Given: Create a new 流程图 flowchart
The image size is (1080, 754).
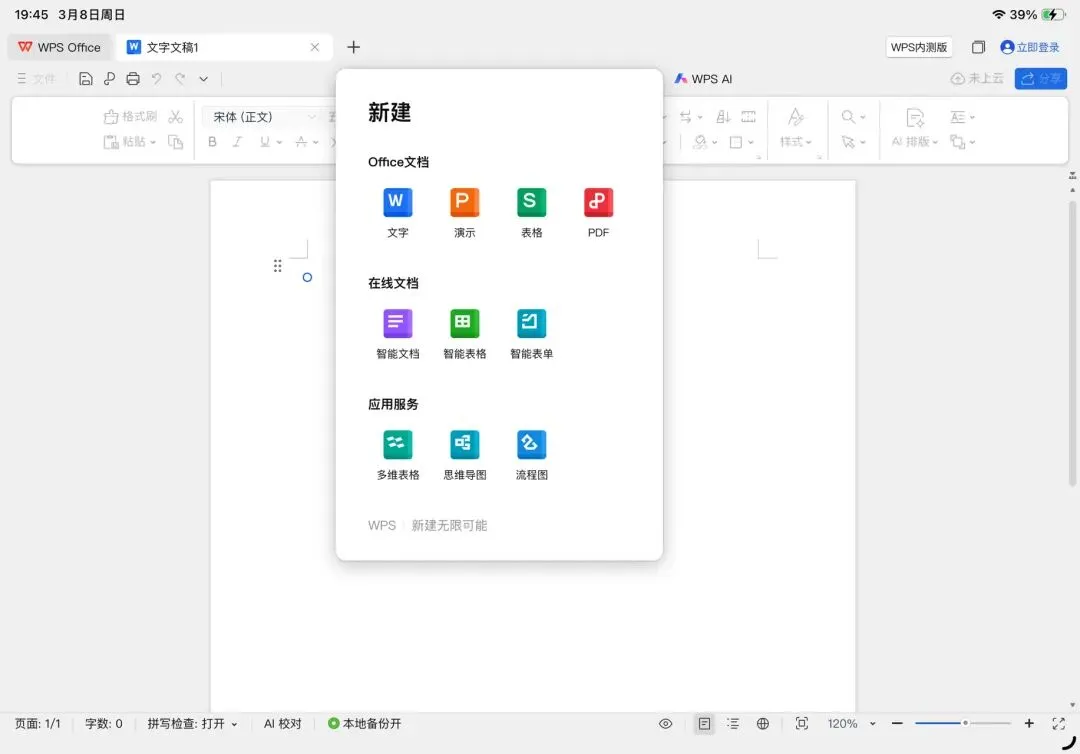Looking at the screenshot, I should [x=531, y=455].
